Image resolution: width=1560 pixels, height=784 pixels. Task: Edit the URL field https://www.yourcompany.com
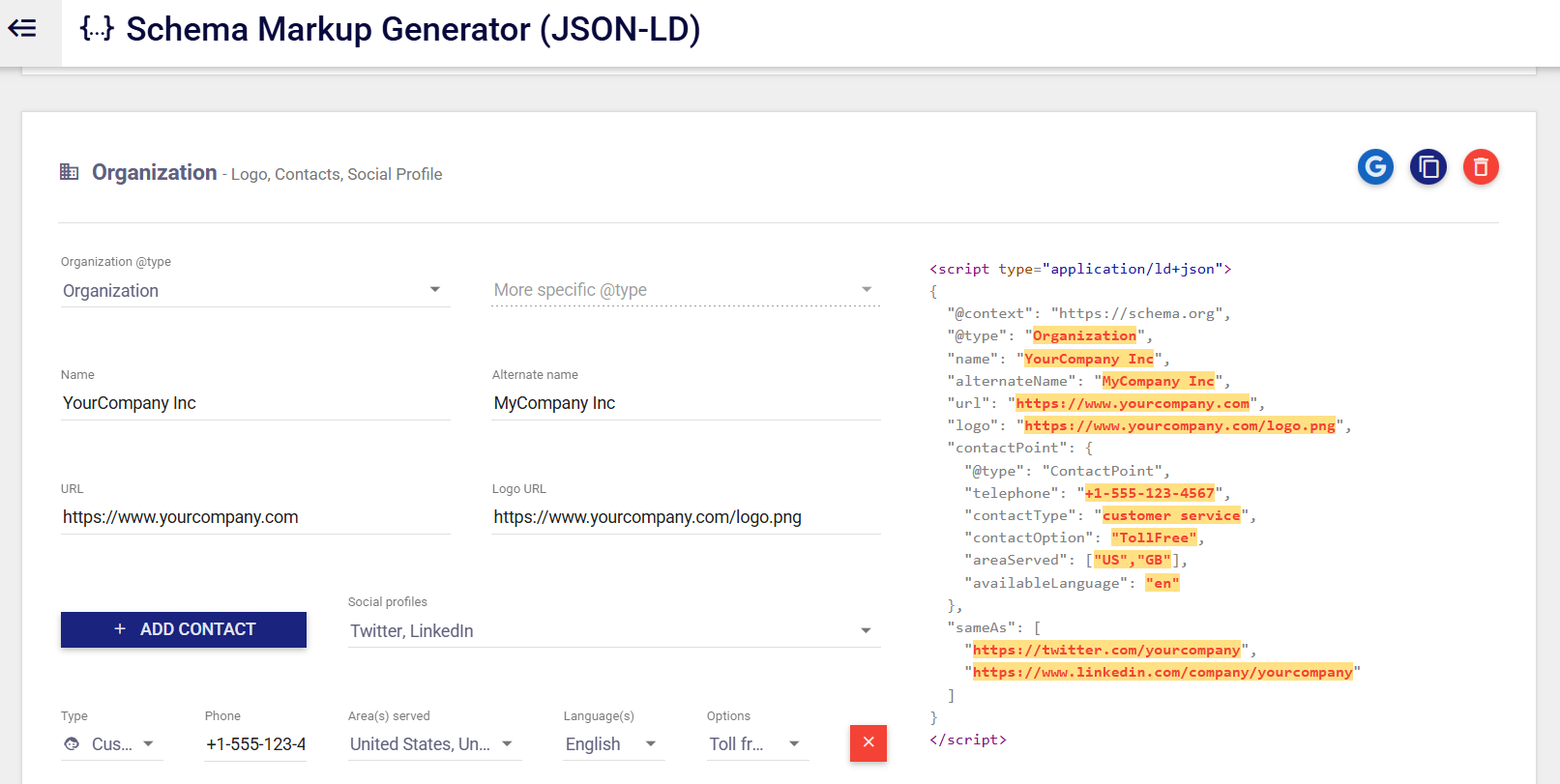[255, 517]
